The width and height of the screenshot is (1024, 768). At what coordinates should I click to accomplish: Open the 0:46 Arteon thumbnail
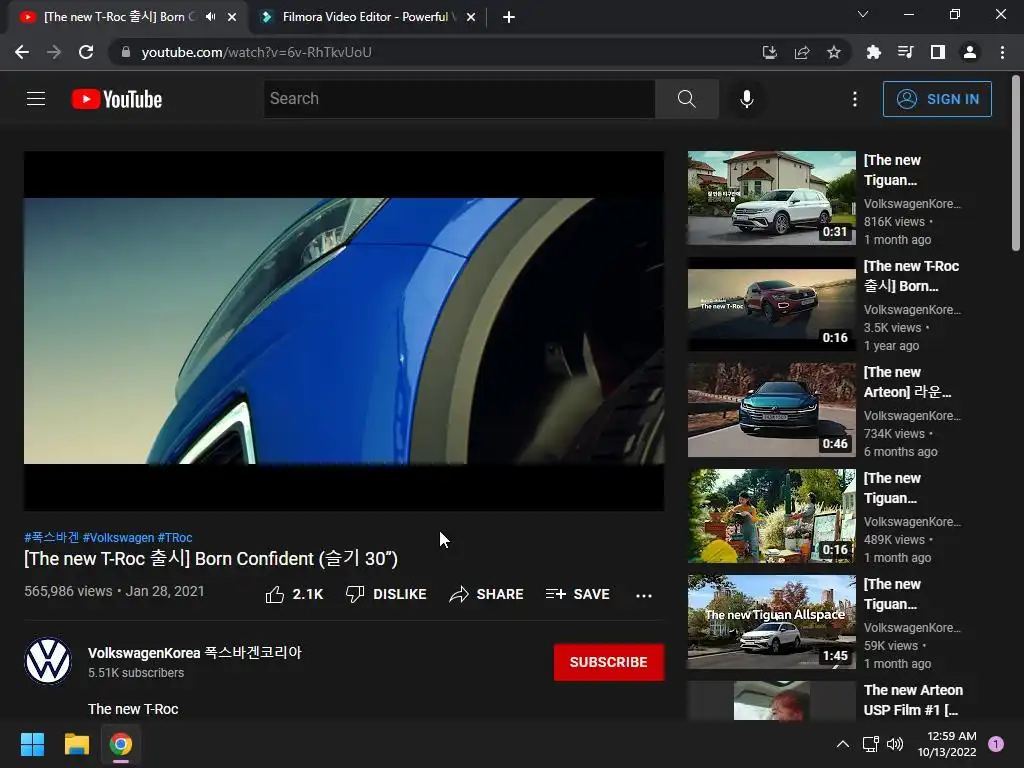(x=771, y=409)
